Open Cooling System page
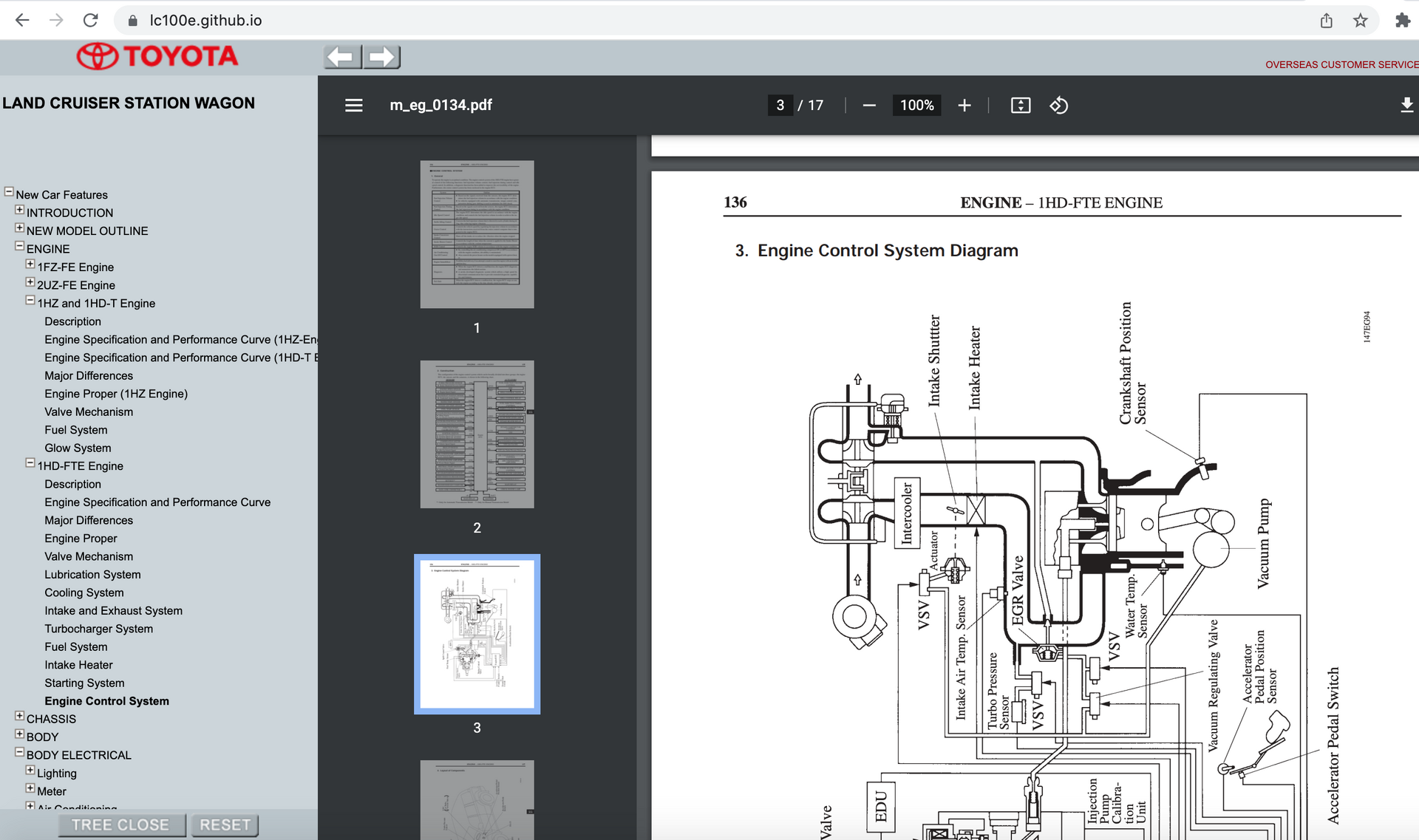The height and width of the screenshot is (840, 1419). 84,593
